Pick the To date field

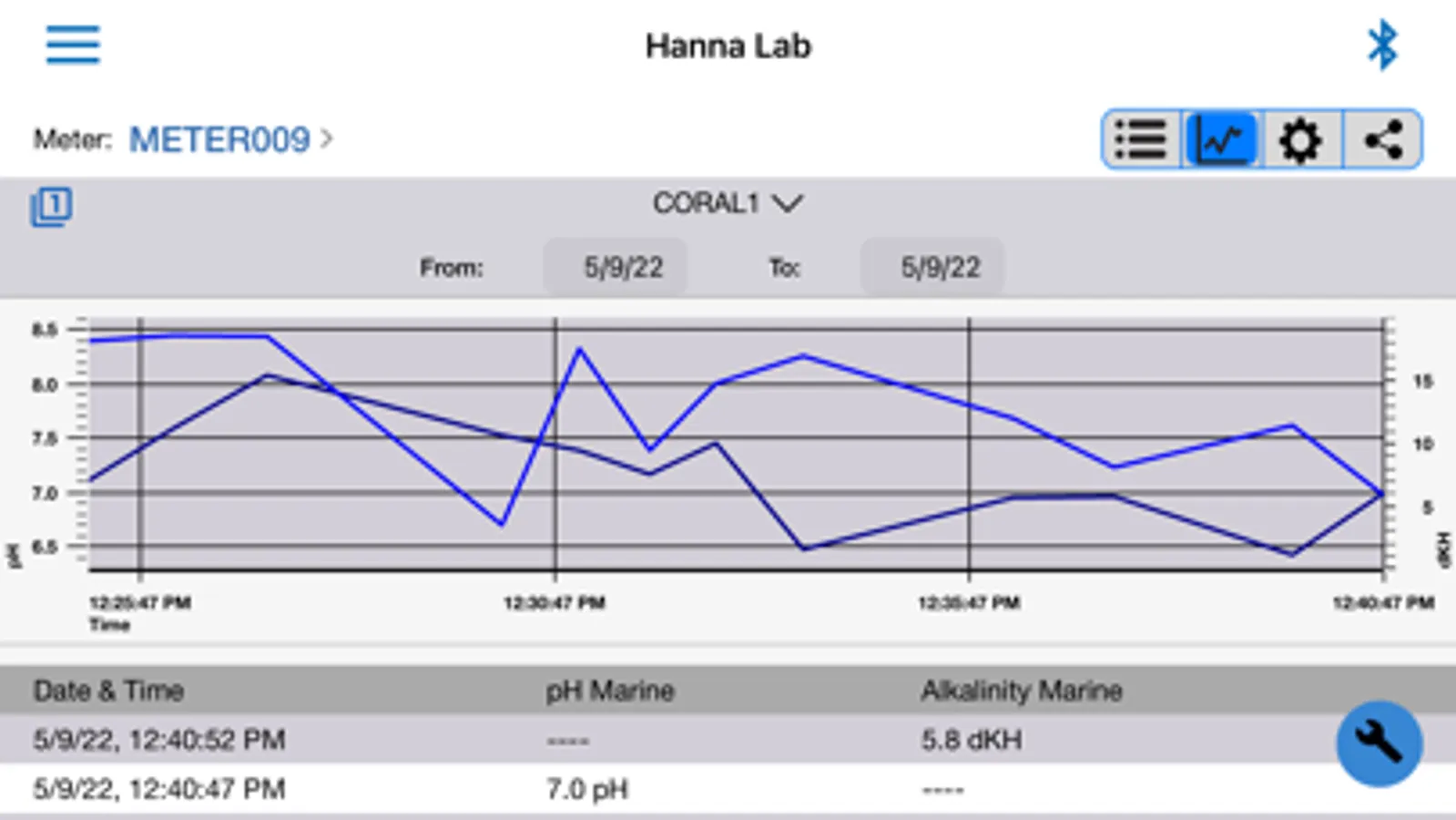[940, 267]
